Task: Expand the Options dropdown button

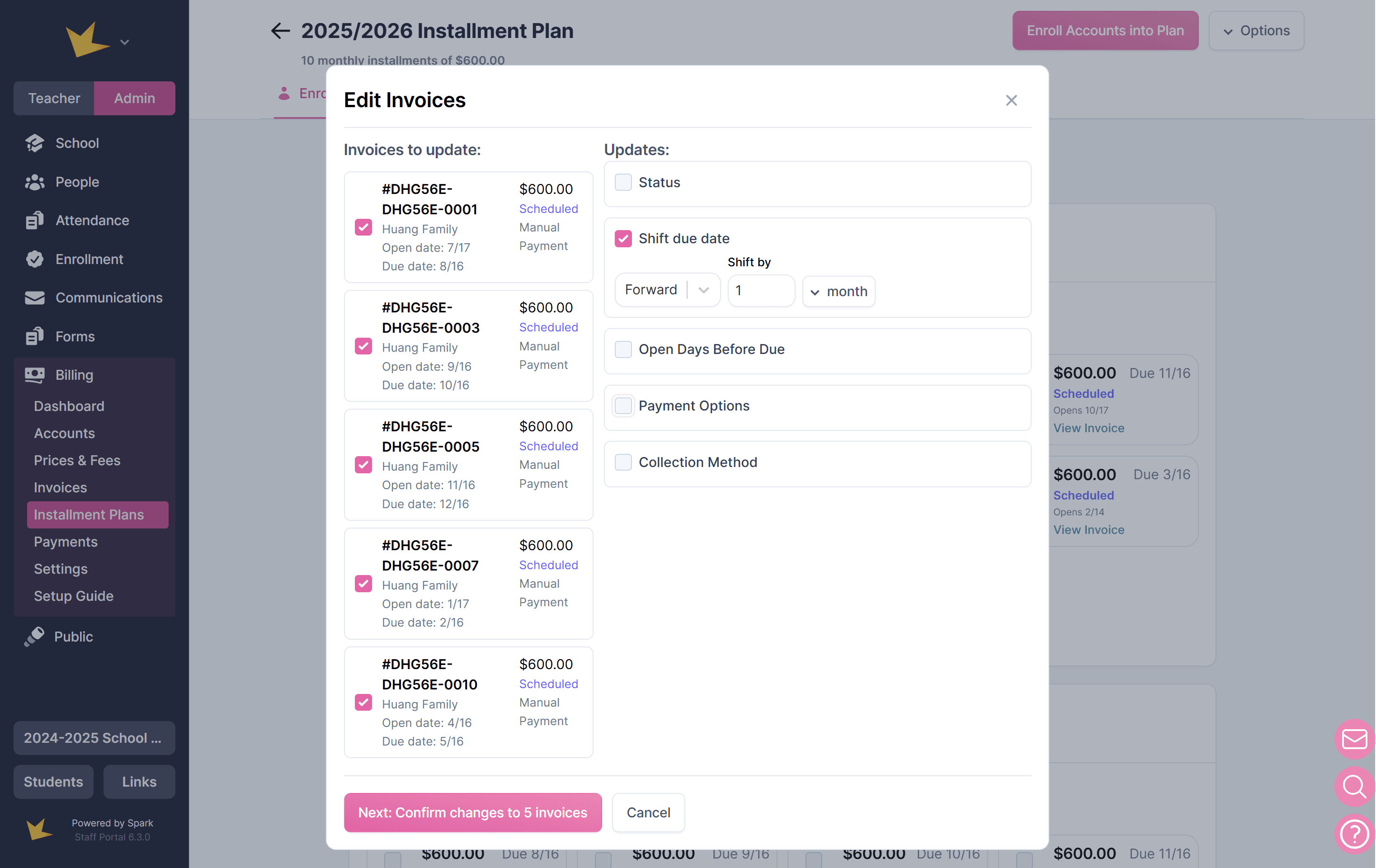Action: click(x=1256, y=31)
